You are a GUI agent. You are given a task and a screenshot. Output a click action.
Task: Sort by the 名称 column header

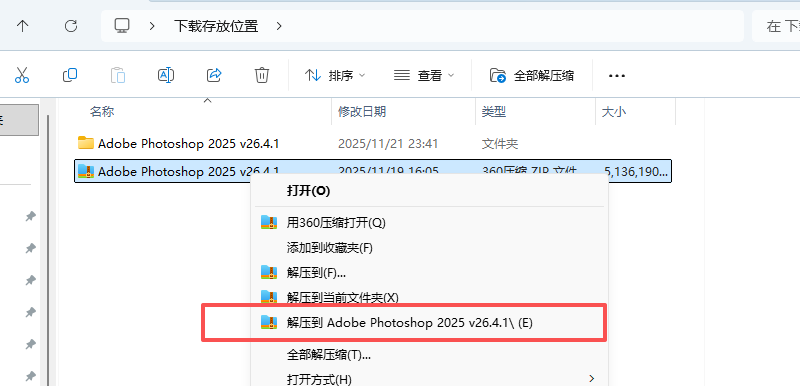[102, 112]
